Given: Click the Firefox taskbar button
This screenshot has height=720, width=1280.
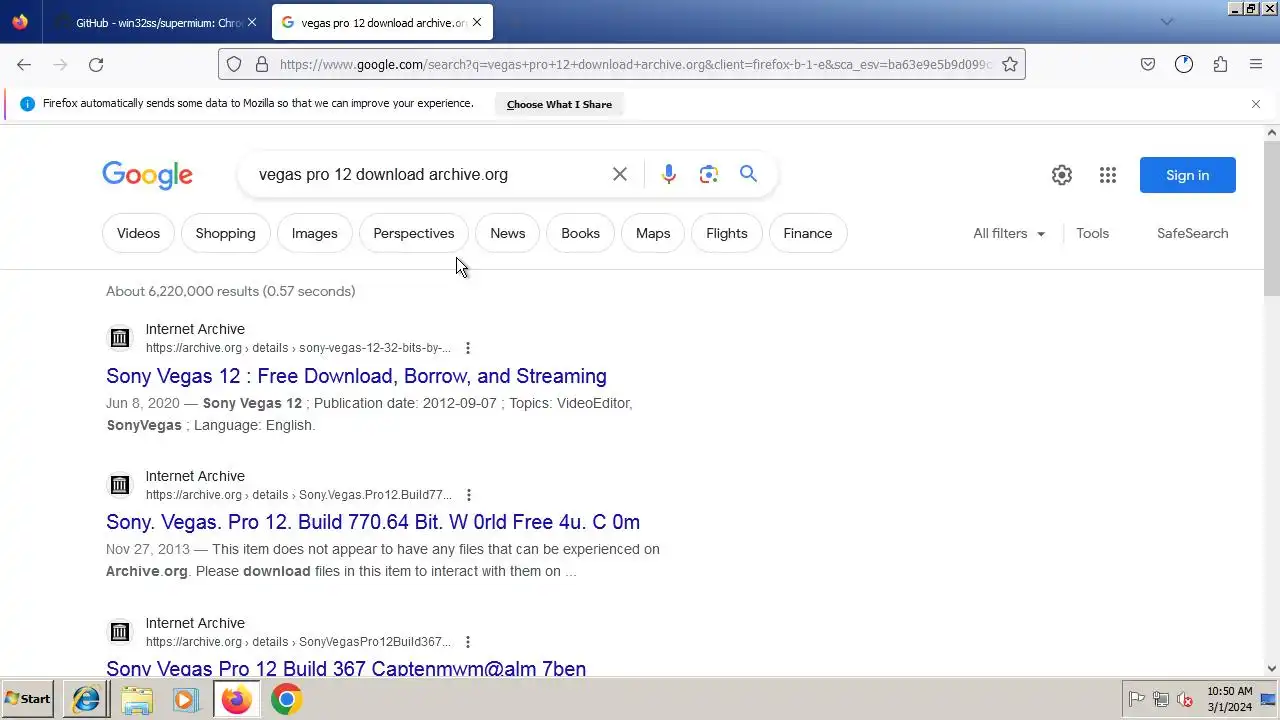Looking at the screenshot, I should pos(237,699).
